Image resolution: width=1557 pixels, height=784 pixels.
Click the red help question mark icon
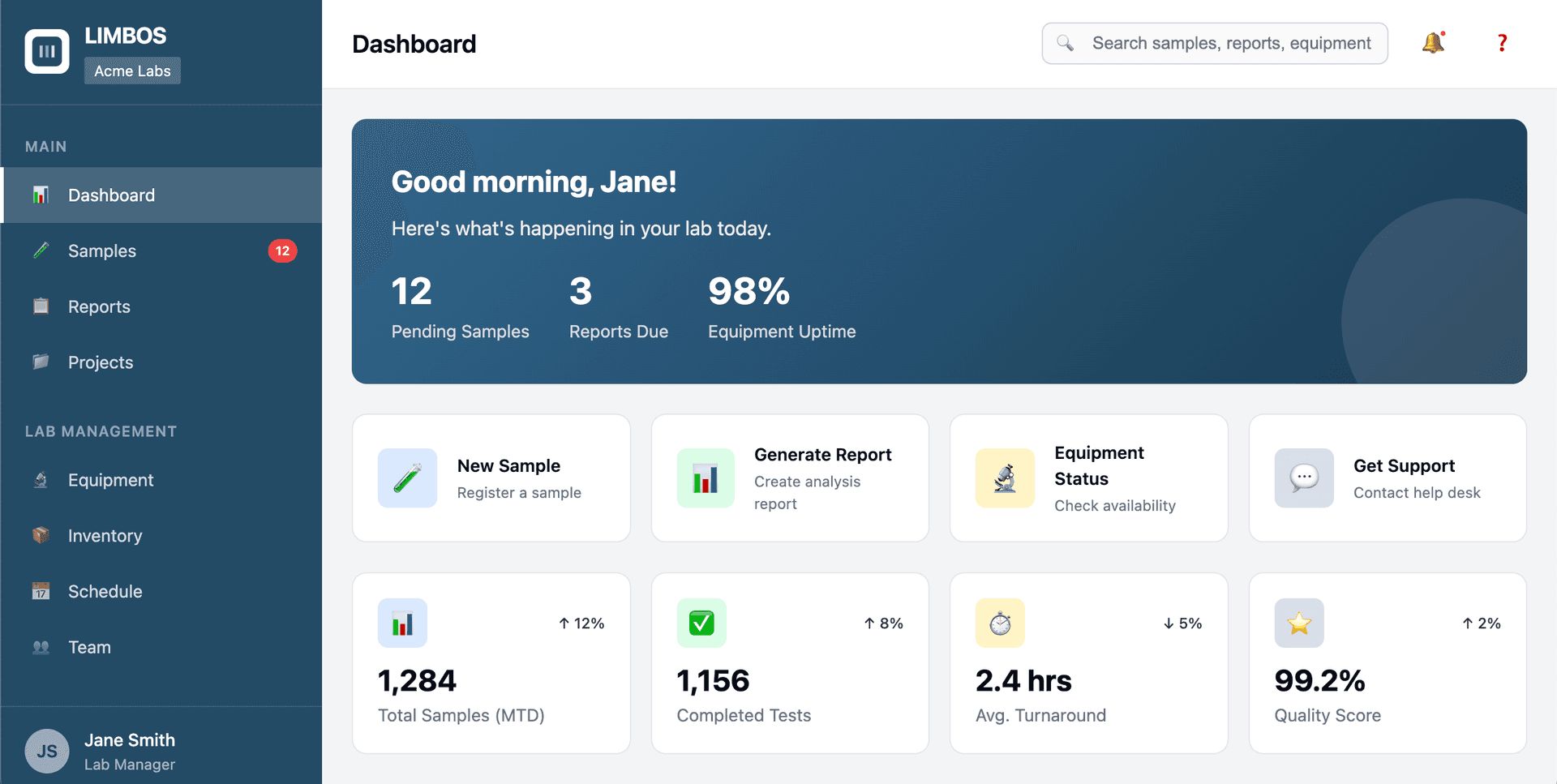point(1503,43)
